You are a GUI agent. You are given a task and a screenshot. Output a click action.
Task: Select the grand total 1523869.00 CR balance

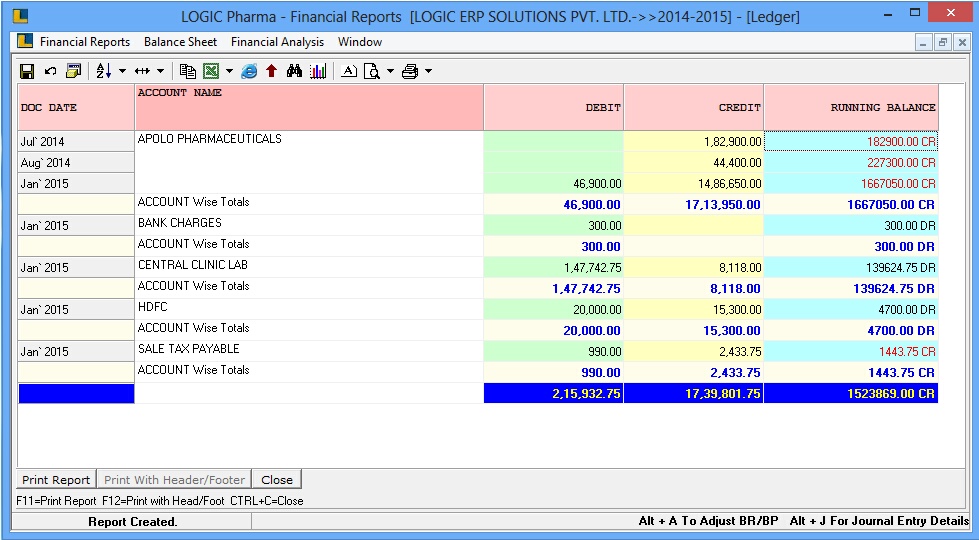(850, 393)
